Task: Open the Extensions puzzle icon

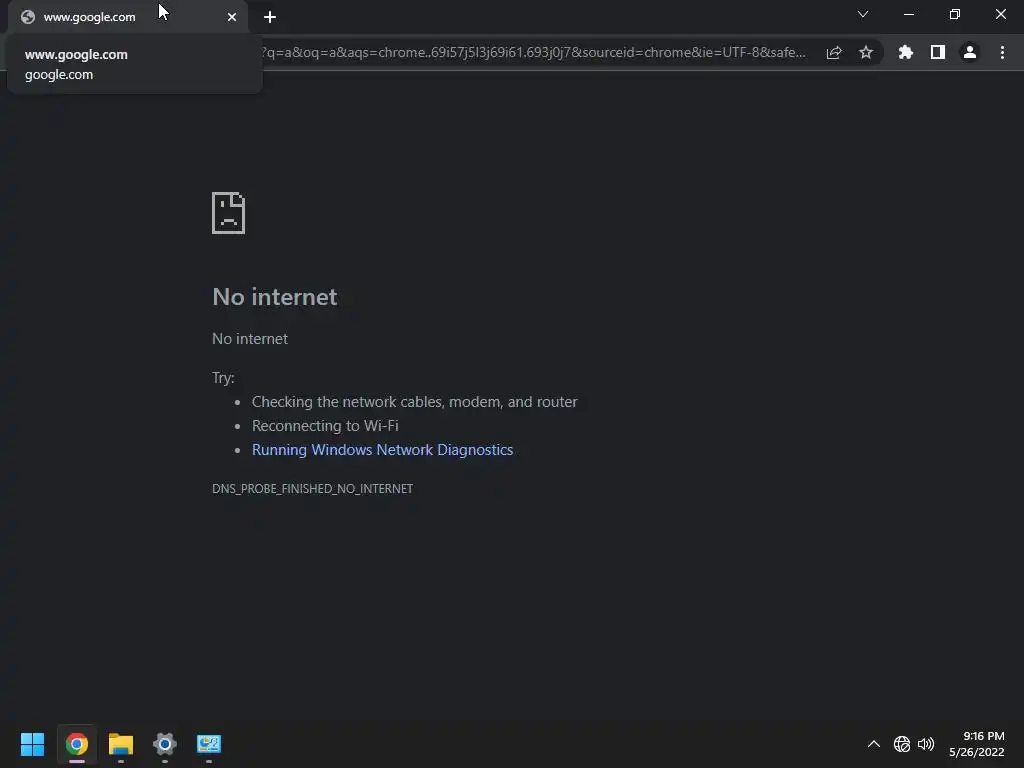Action: pos(906,52)
